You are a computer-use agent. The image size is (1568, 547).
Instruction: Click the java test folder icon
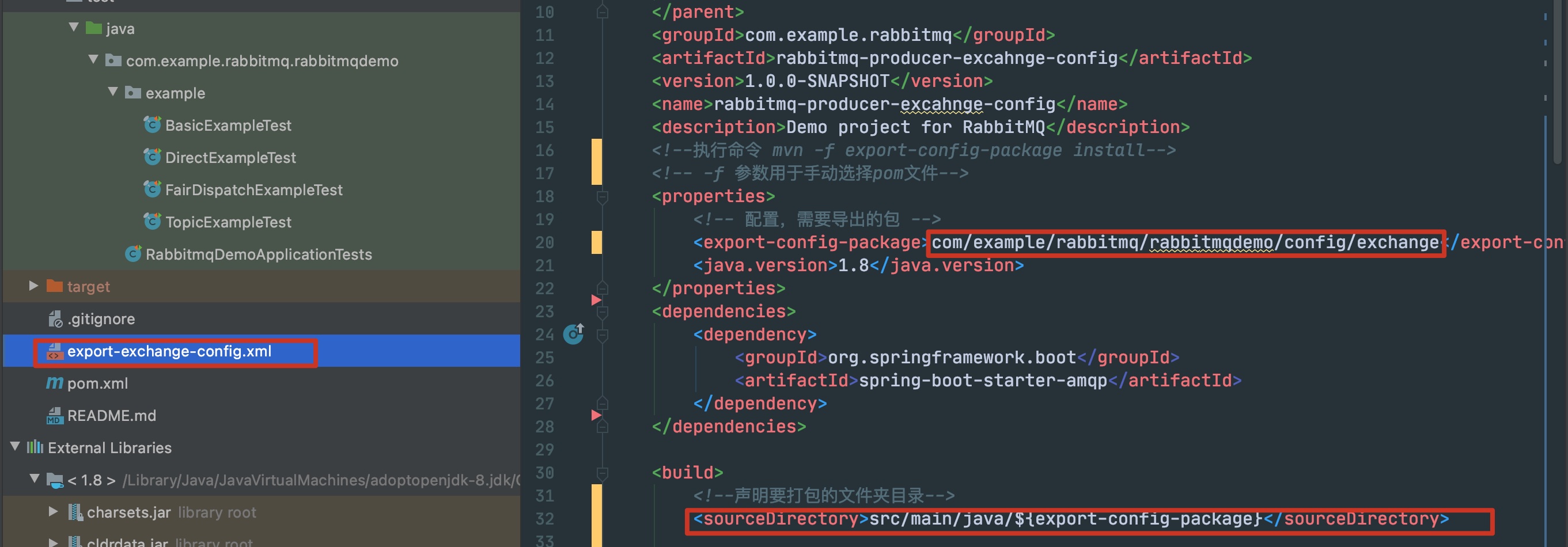click(x=93, y=28)
